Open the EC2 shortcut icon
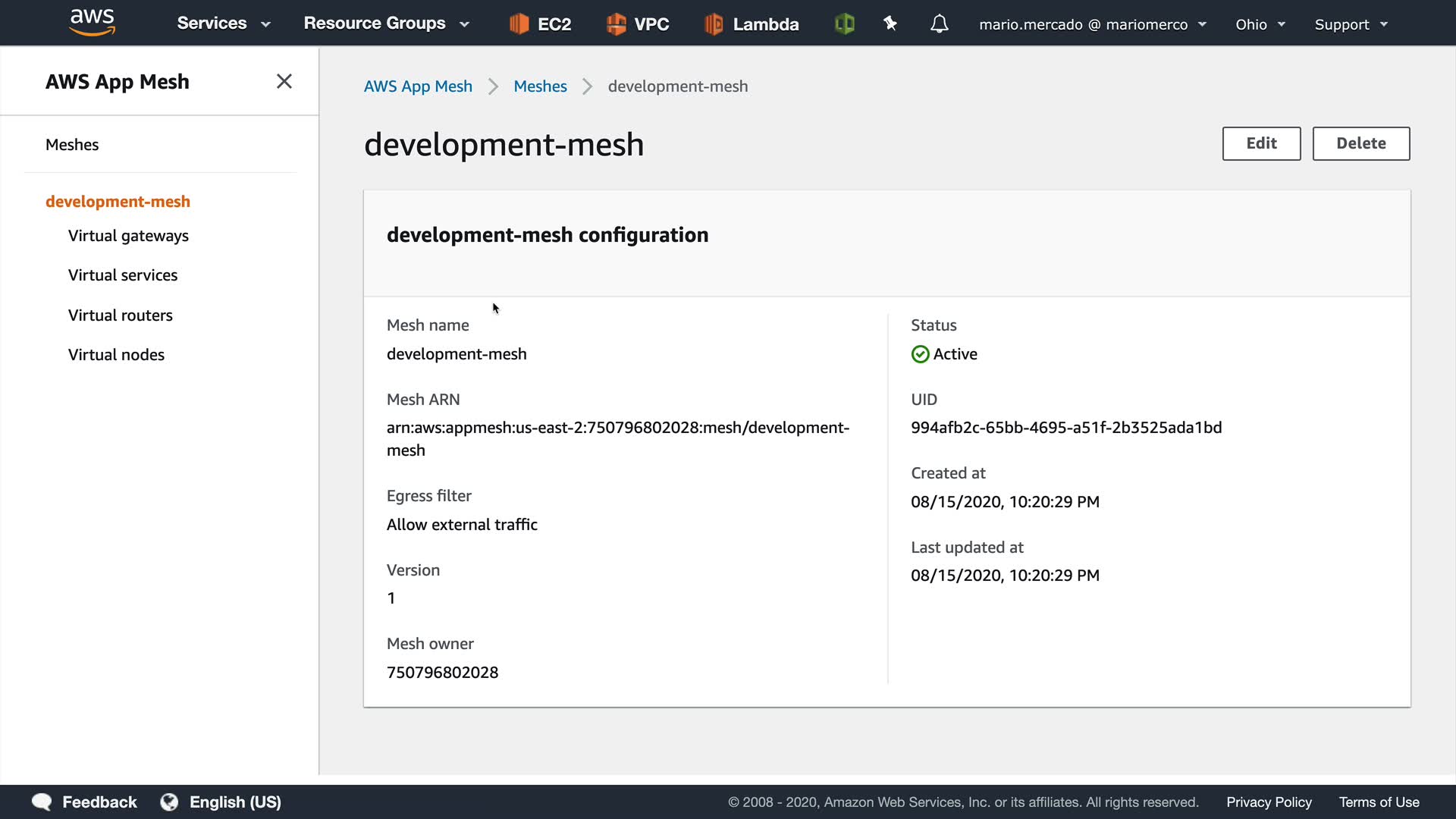Screen dimensions: 1456x819 (x=519, y=24)
